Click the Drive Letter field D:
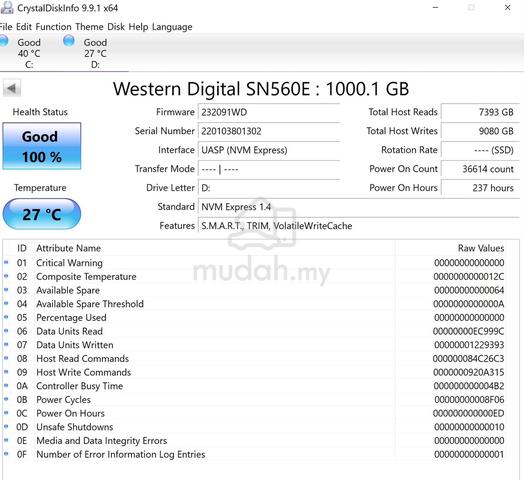Image resolution: width=524 pixels, height=480 pixels. [x=269, y=188]
